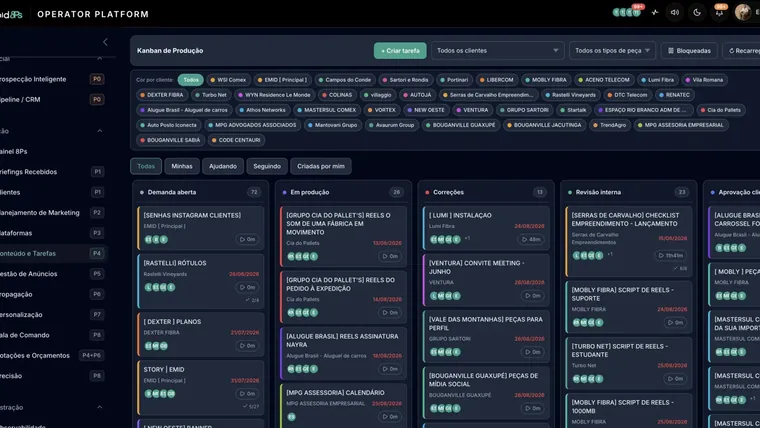The height and width of the screenshot is (428, 760).
Task: Start timer on DEXTER PLANOS card
Action: coord(247,346)
